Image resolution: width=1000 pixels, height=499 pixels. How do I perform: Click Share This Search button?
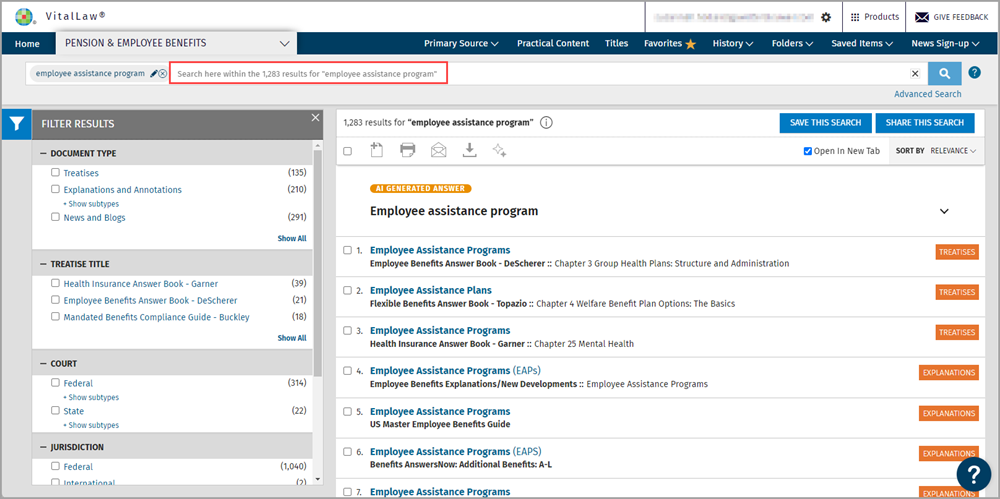[x=925, y=123]
